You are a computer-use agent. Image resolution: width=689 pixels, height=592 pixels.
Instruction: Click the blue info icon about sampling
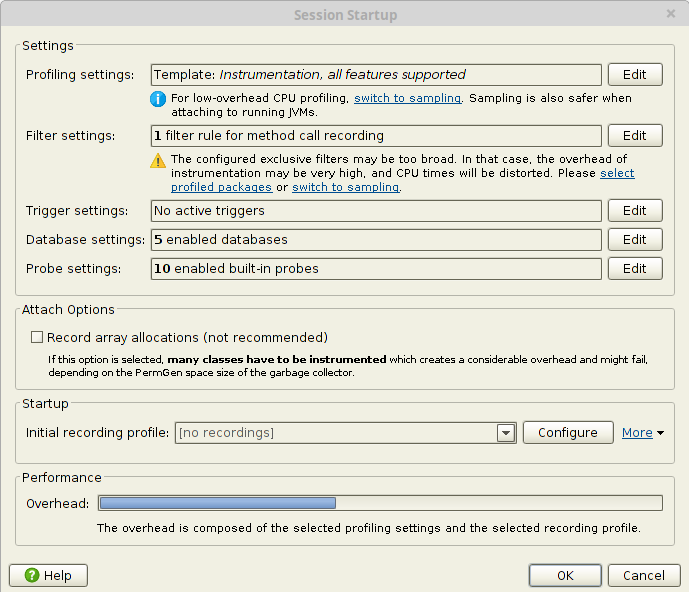tap(158, 99)
